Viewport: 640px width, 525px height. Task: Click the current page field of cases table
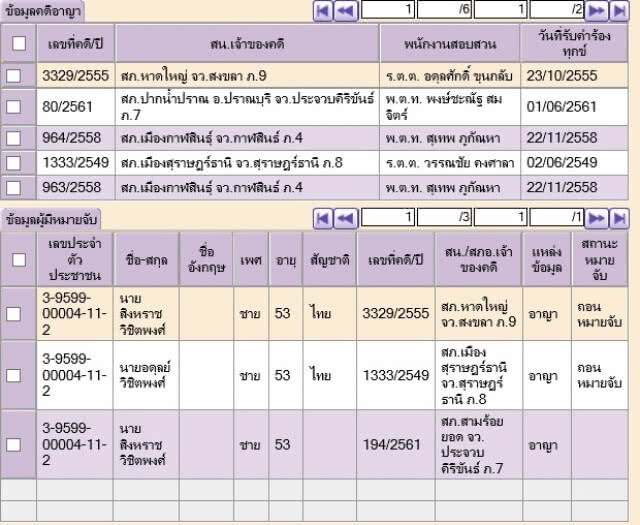(x=388, y=10)
